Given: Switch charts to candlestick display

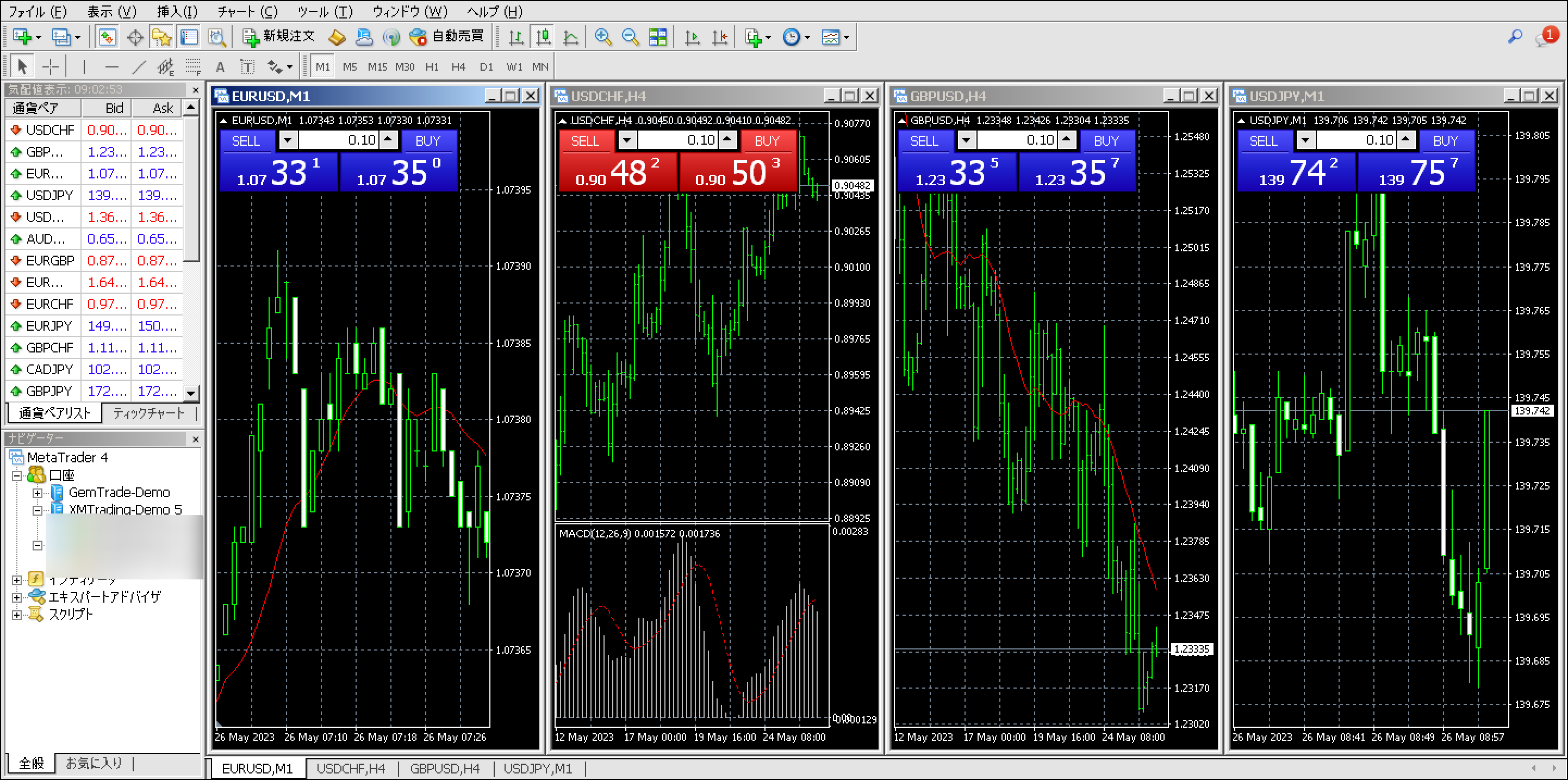Looking at the screenshot, I should click(543, 37).
